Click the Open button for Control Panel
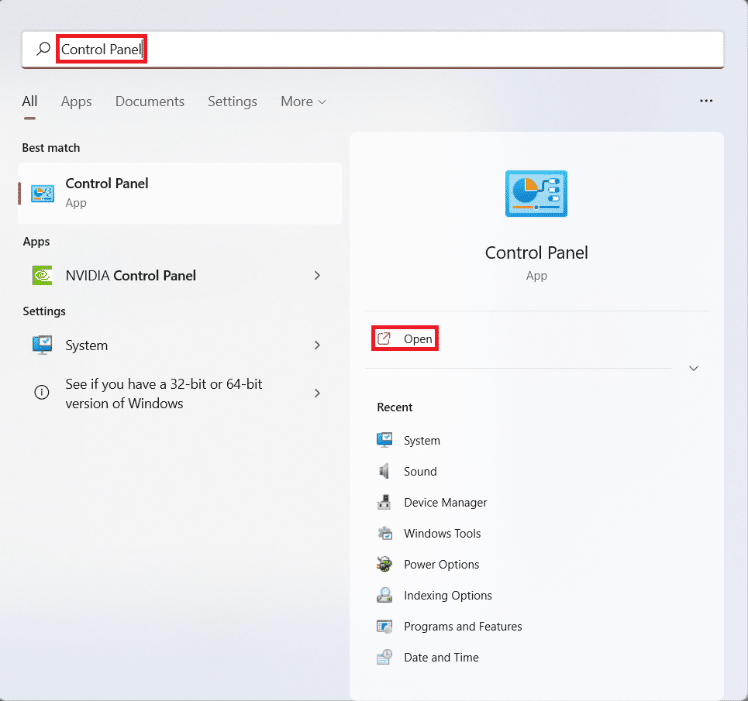Screen dimensions: 748x701 405,339
